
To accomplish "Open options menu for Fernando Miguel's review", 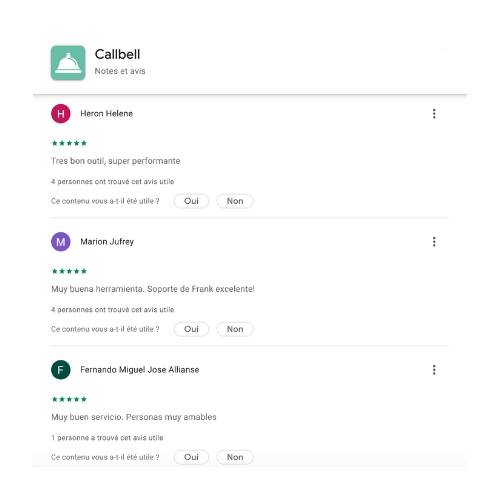I will click(x=434, y=370).
